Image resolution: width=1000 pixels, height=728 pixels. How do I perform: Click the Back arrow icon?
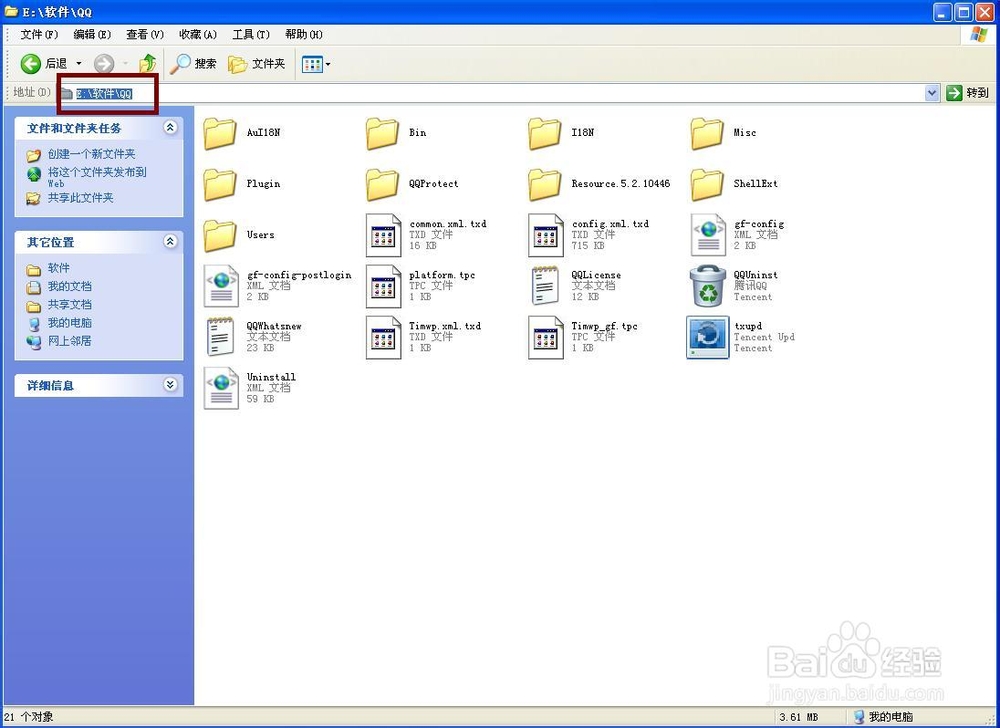point(31,64)
